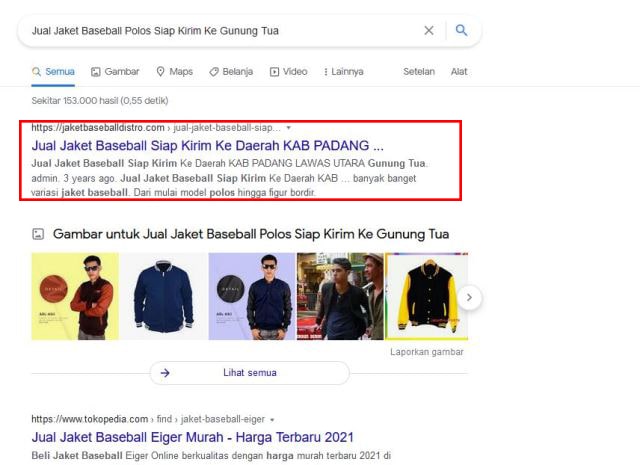
Task: Switch to the Maps tab
Action: 174,72
